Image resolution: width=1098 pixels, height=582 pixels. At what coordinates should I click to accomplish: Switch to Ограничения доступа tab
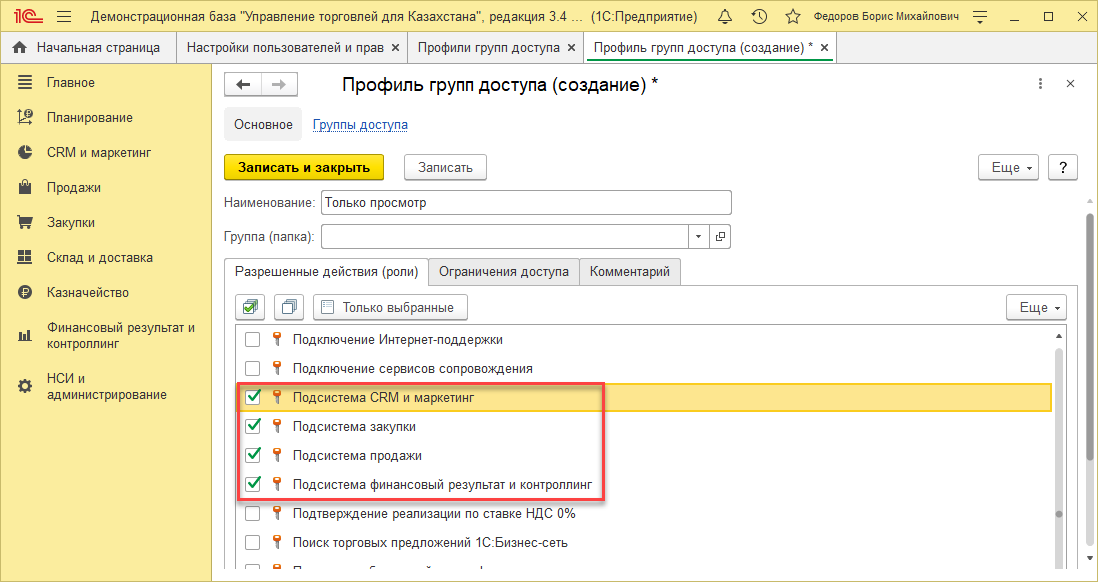(x=504, y=271)
